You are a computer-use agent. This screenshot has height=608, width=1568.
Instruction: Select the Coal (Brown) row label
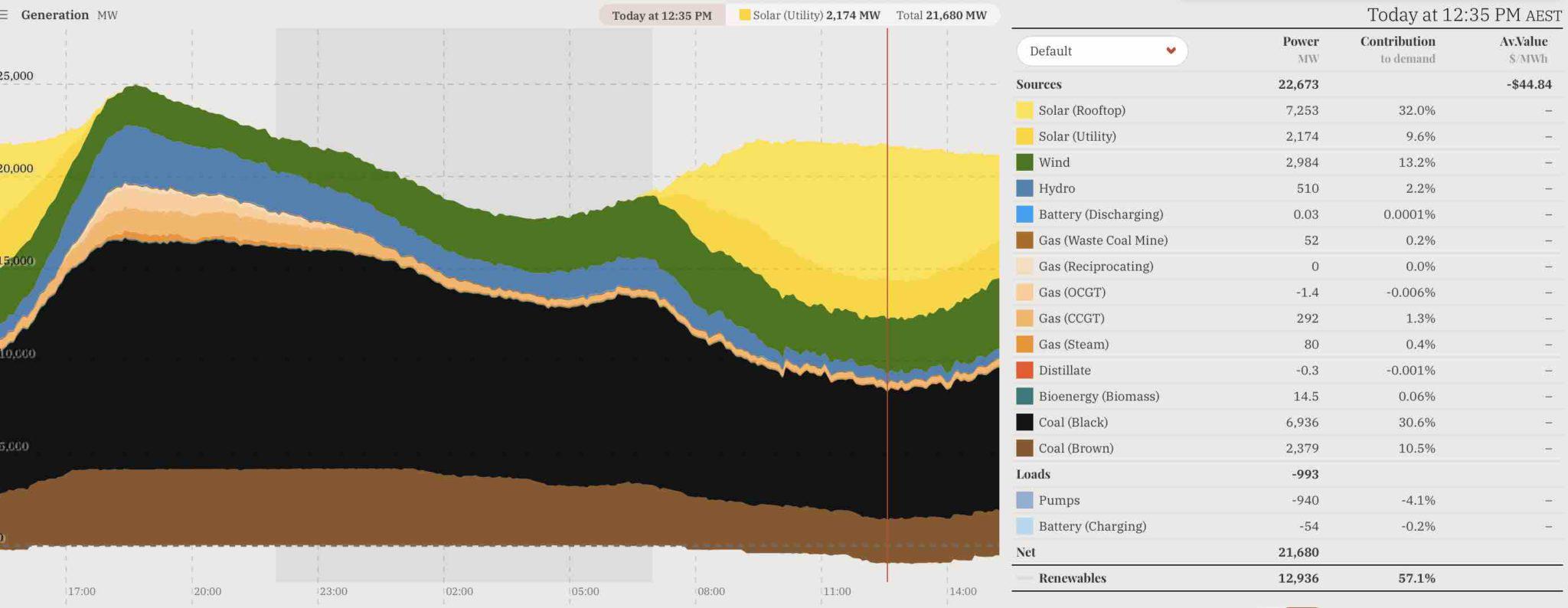1076,449
